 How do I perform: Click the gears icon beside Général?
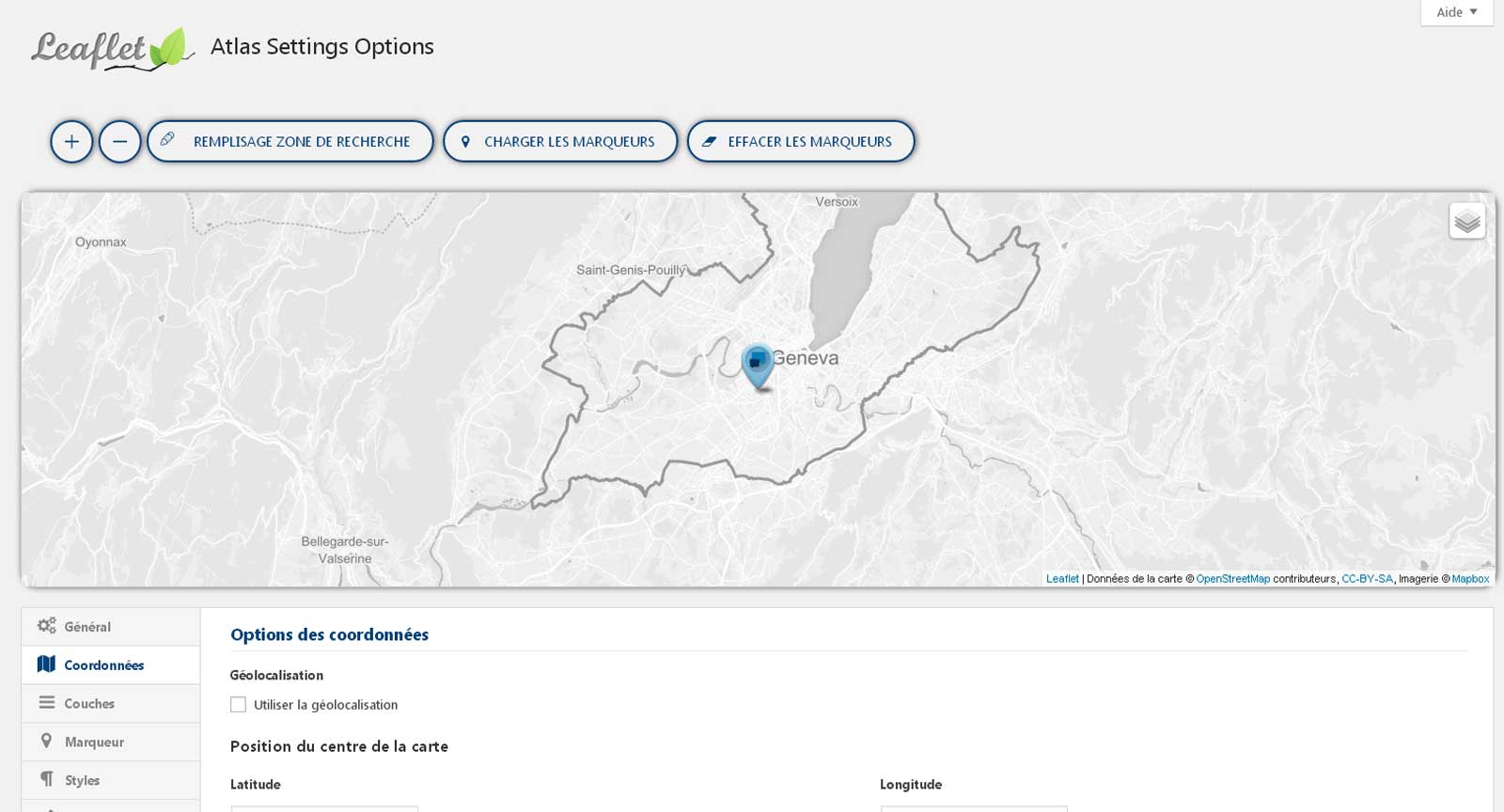click(x=46, y=626)
